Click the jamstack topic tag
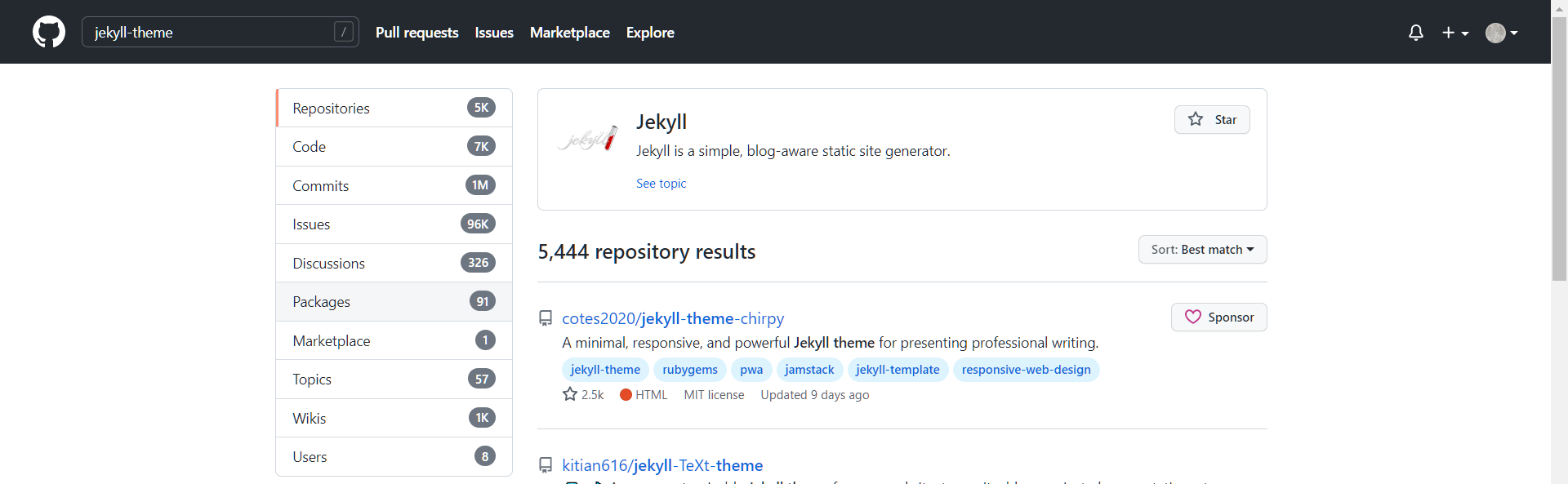 [x=809, y=370]
